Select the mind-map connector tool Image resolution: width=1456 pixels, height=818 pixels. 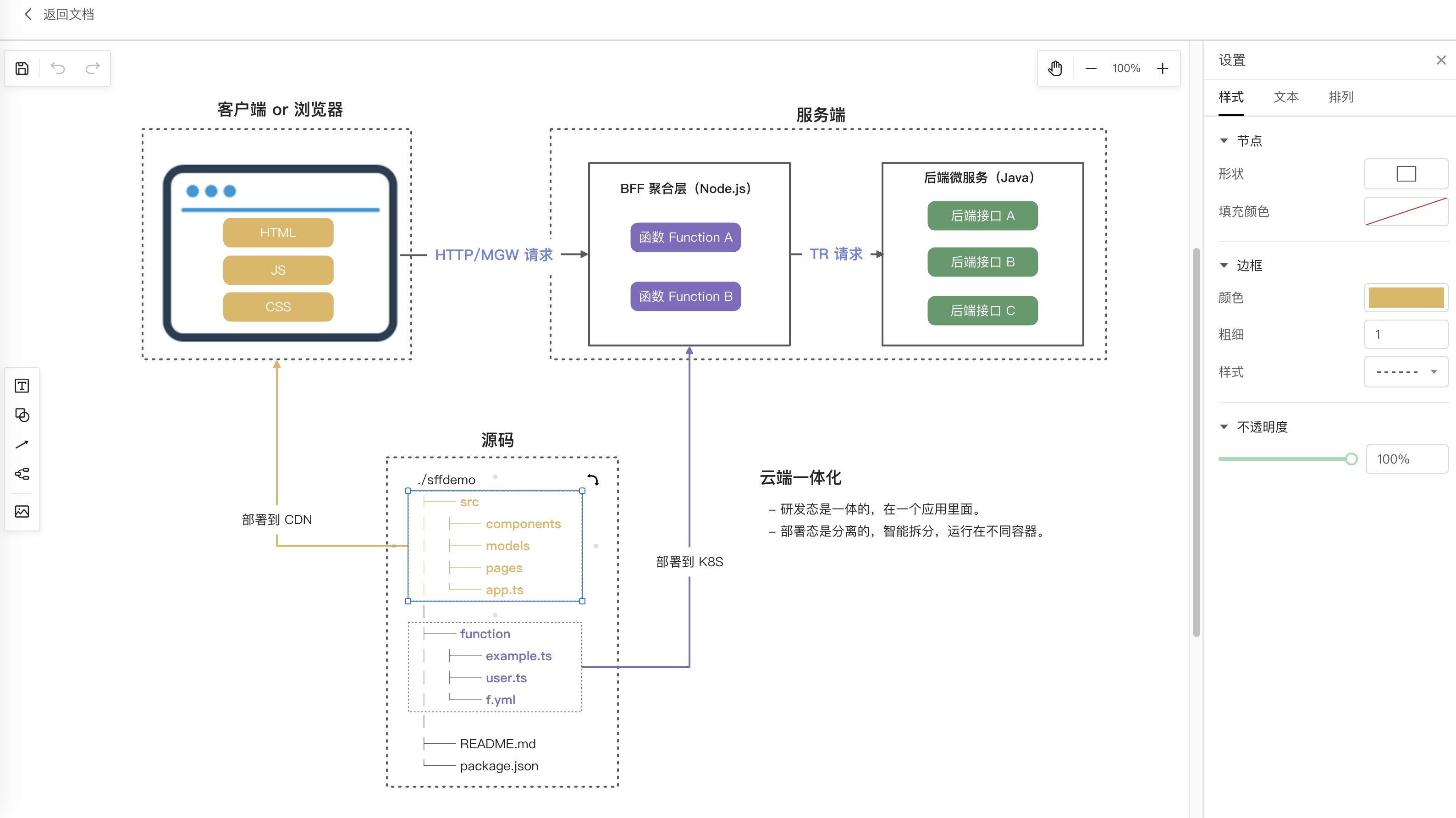pos(22,474)
